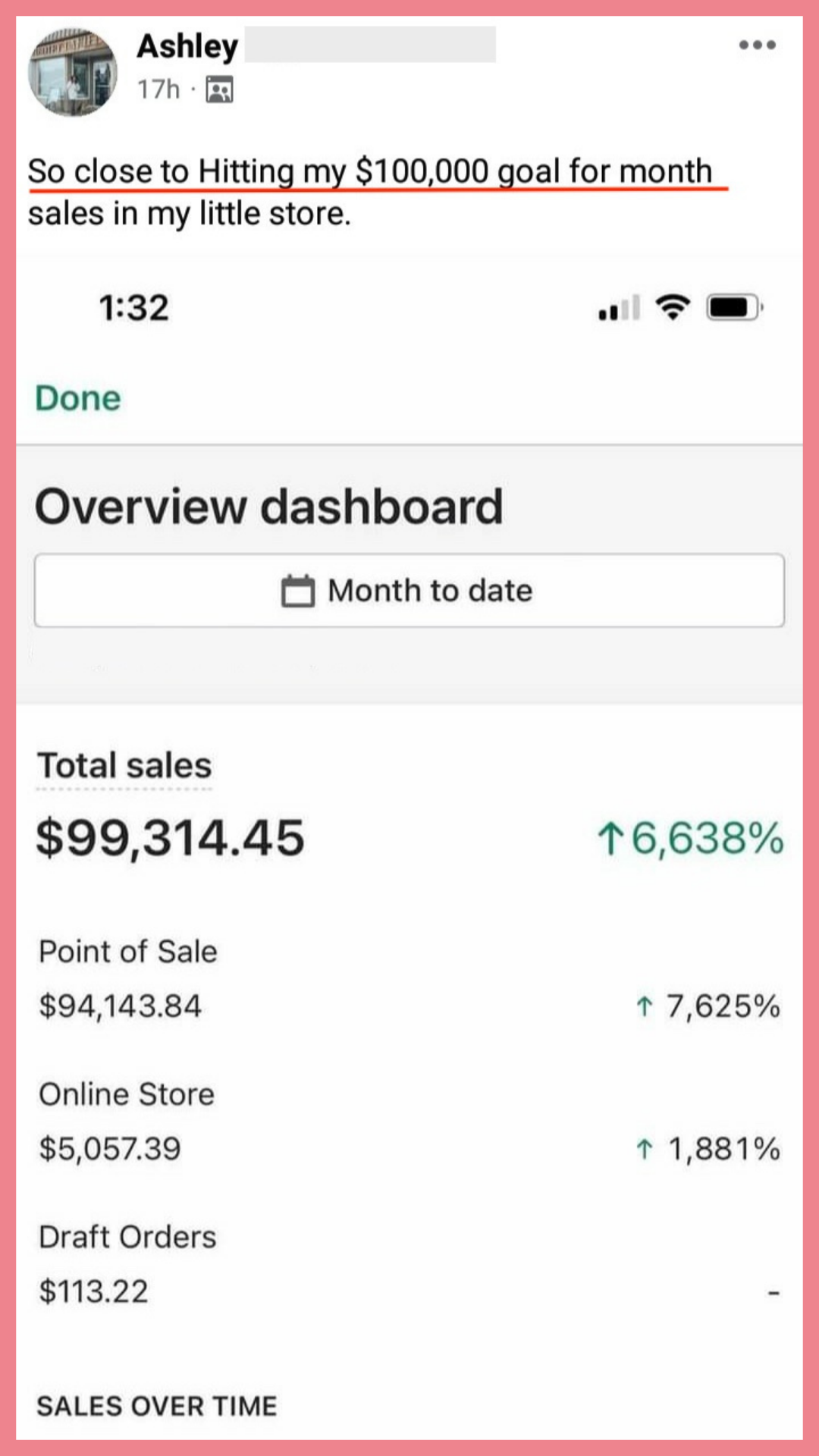This screenshot has width=819, height=1456.
Task: Tap the calendar icon in date selector
Action: point(297,591)
